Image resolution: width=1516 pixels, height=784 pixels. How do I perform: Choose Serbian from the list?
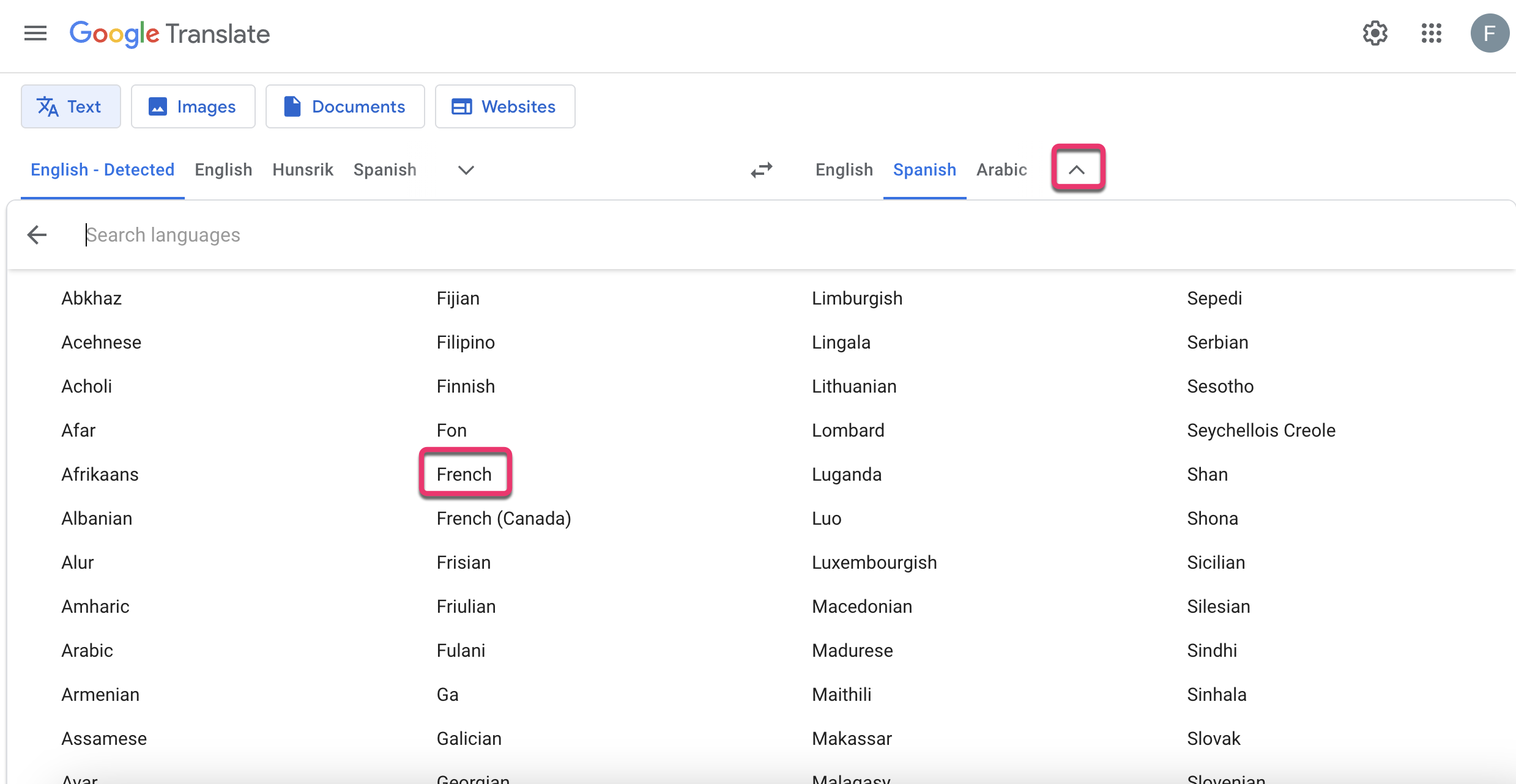[x=1217, y=342]
